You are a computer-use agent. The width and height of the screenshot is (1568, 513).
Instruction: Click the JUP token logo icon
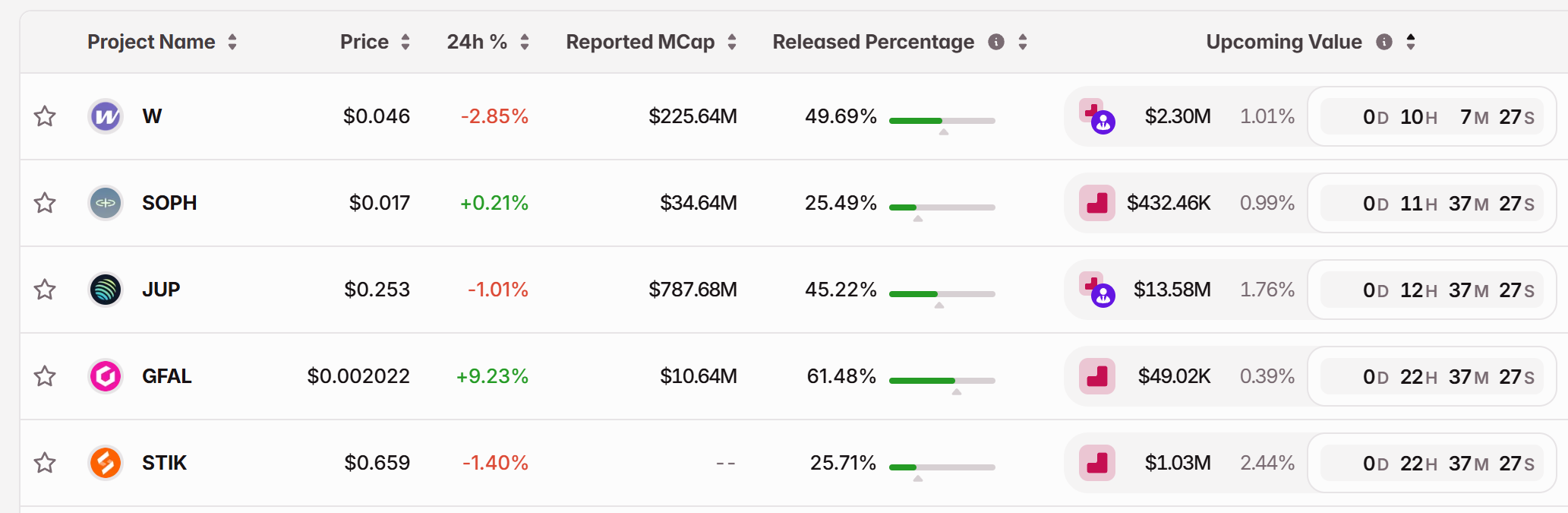[106, 290]
